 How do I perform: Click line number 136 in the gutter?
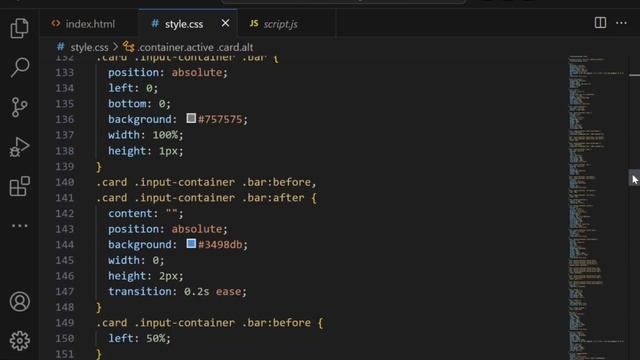pyautogui.click(x=64, y=119)
